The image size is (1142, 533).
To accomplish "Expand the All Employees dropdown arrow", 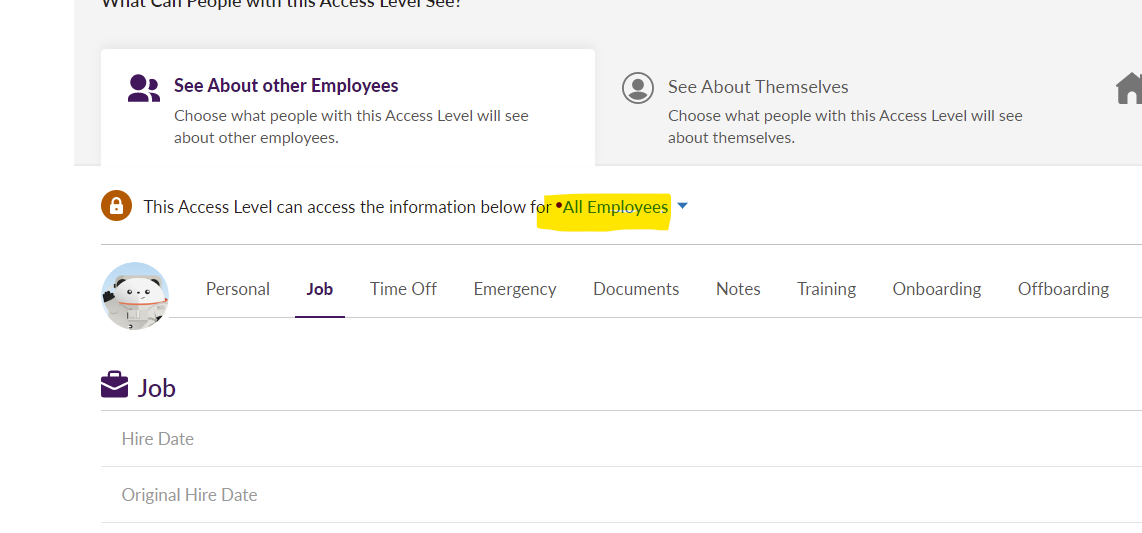I will point(682,206).
